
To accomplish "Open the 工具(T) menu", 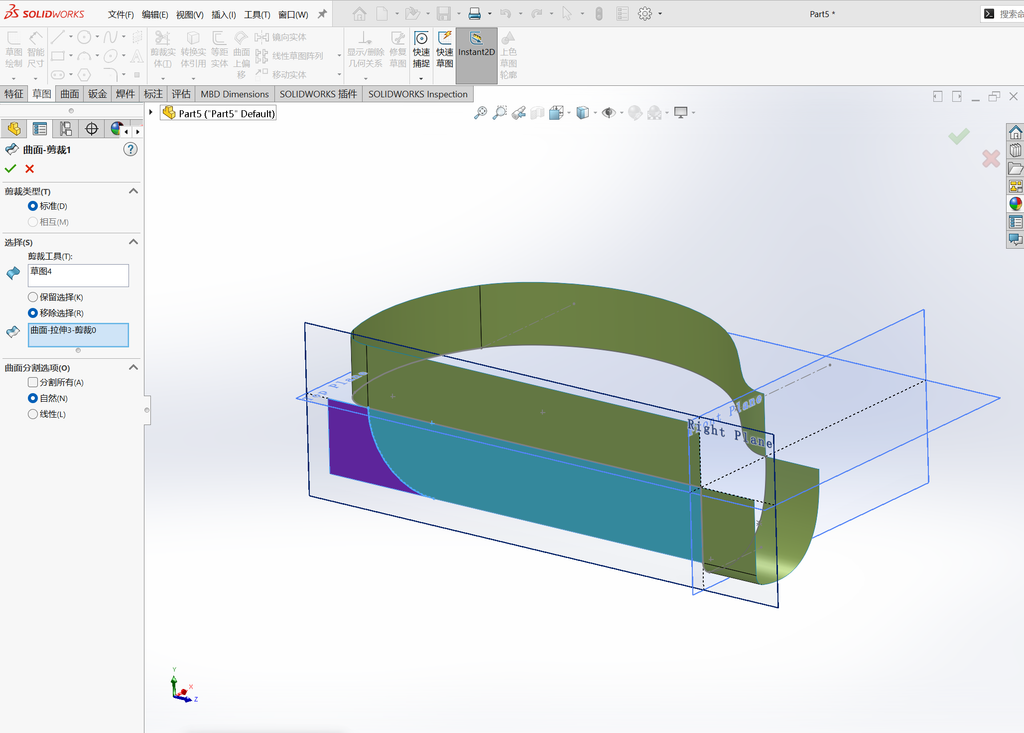I will (x=257, y=14).
